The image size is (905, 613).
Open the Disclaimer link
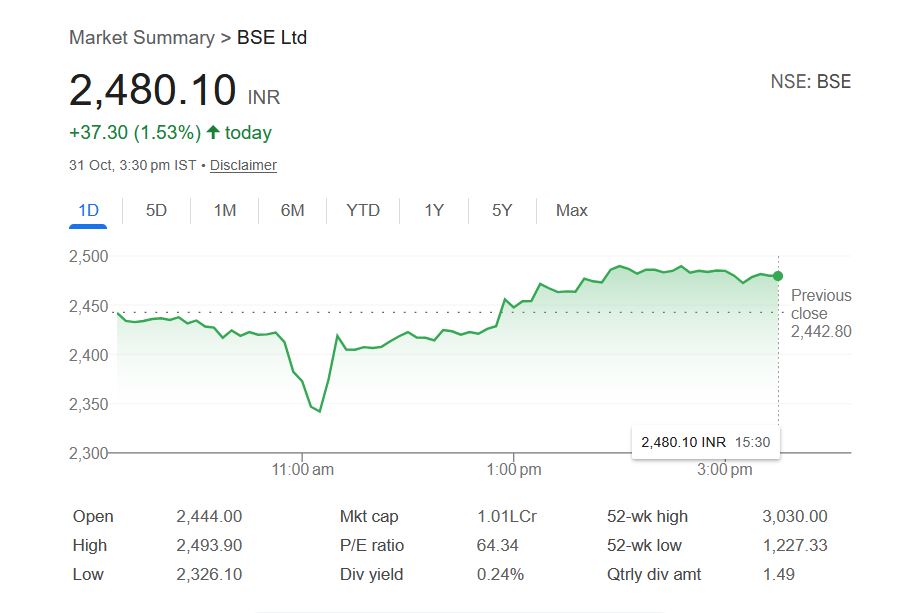click(x=243, y=165)
